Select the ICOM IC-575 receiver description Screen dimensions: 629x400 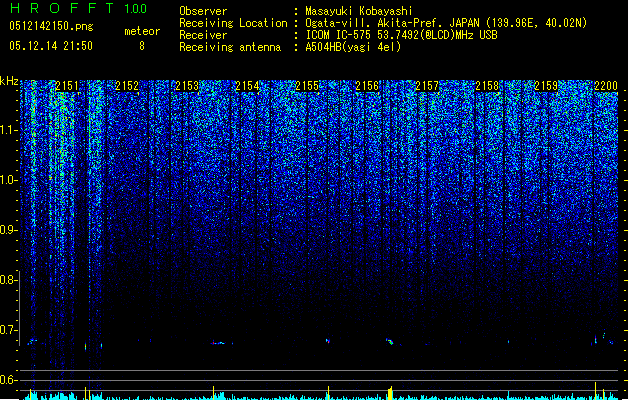click(401, 35)
